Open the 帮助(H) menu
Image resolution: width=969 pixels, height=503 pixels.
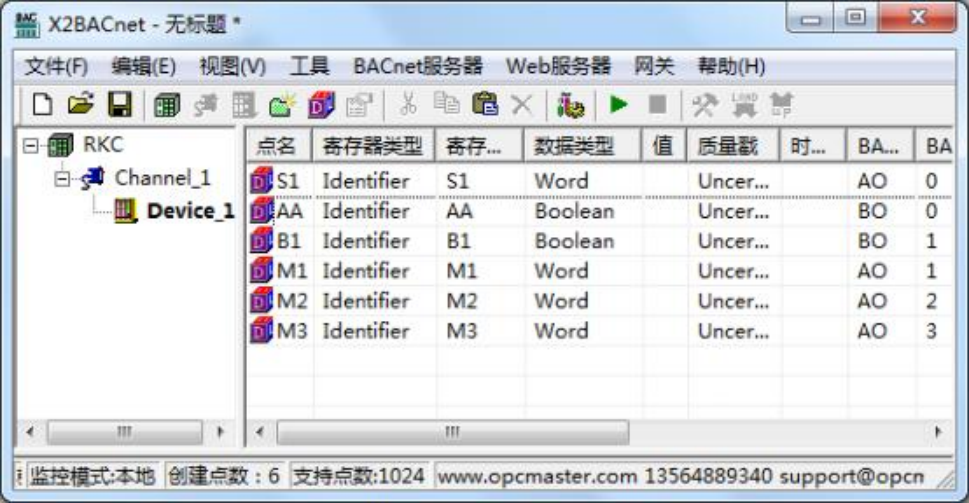(732, 66)
